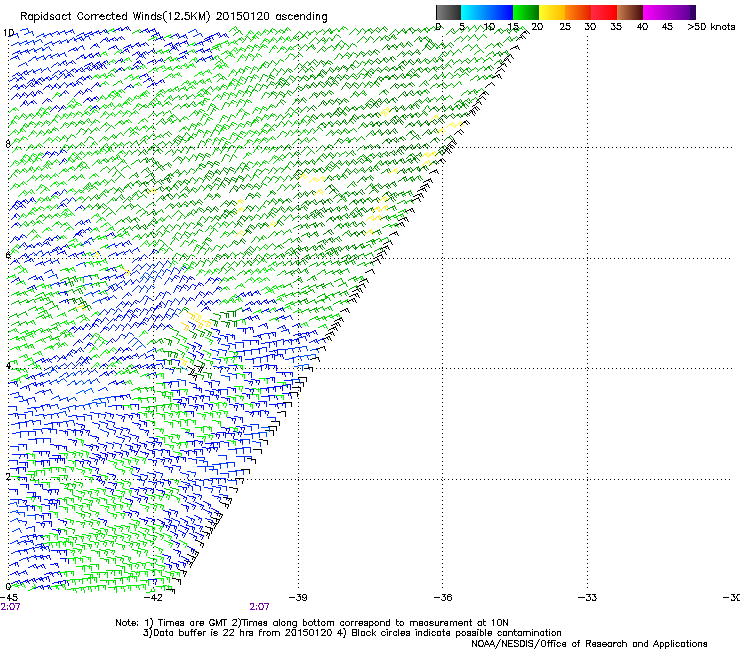Select the longitude "-42" axis label
The image size is (740, 650).
(153, 598)
